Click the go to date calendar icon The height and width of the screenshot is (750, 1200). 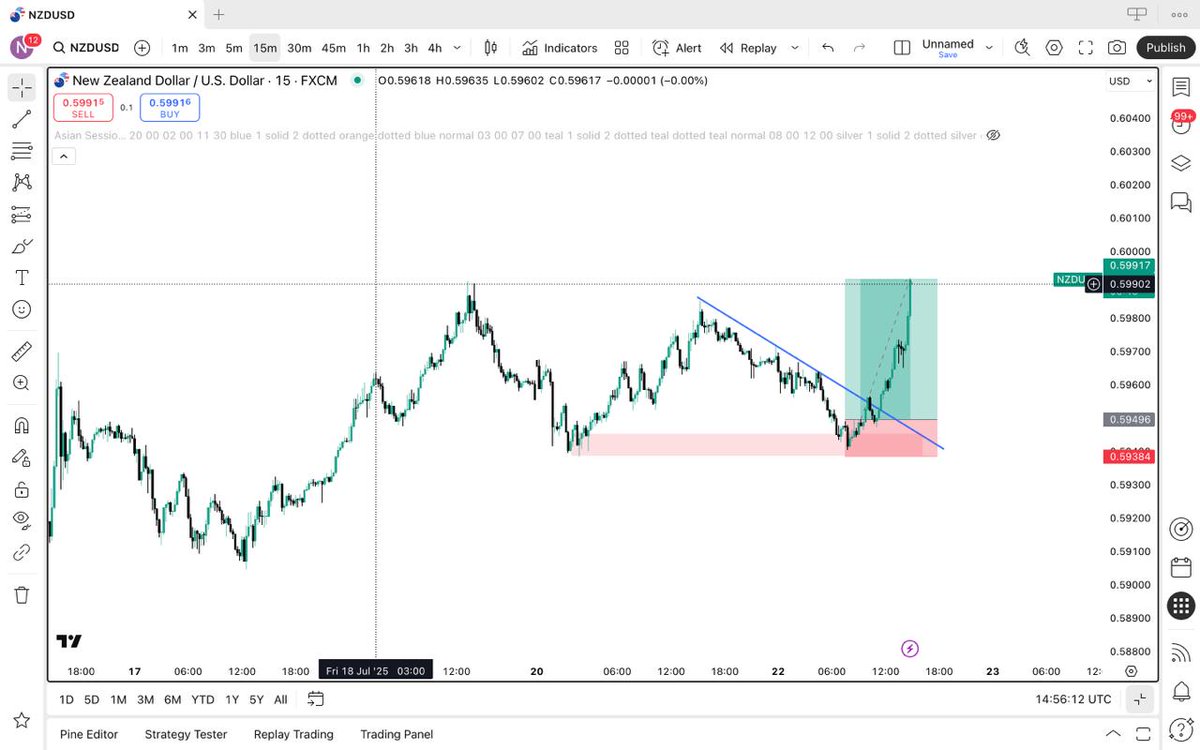tap(315, 699)
